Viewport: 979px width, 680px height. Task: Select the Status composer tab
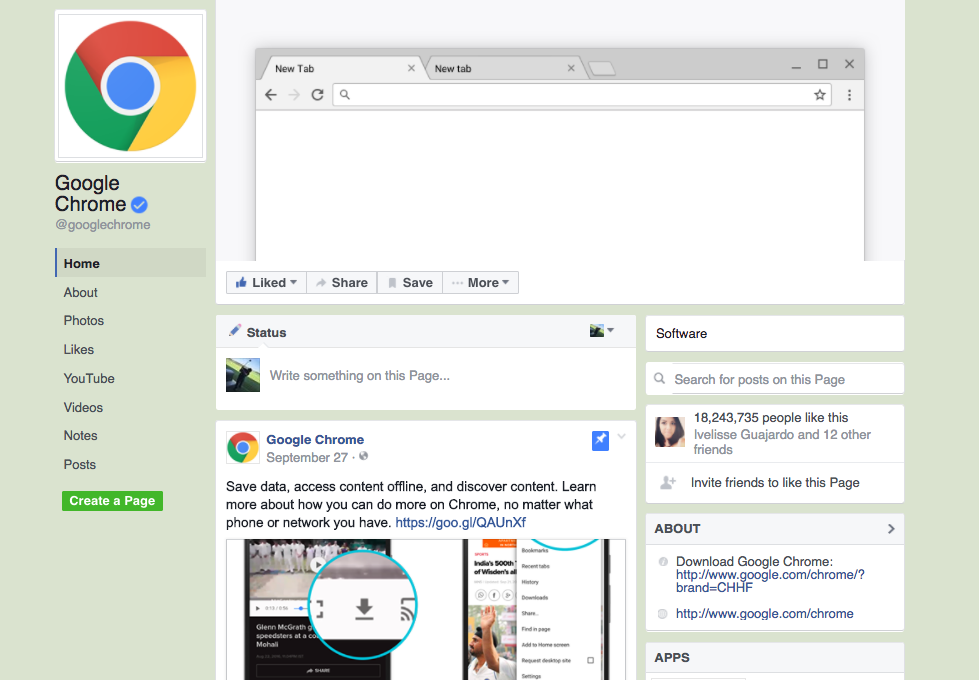click(x=257, y=332)
